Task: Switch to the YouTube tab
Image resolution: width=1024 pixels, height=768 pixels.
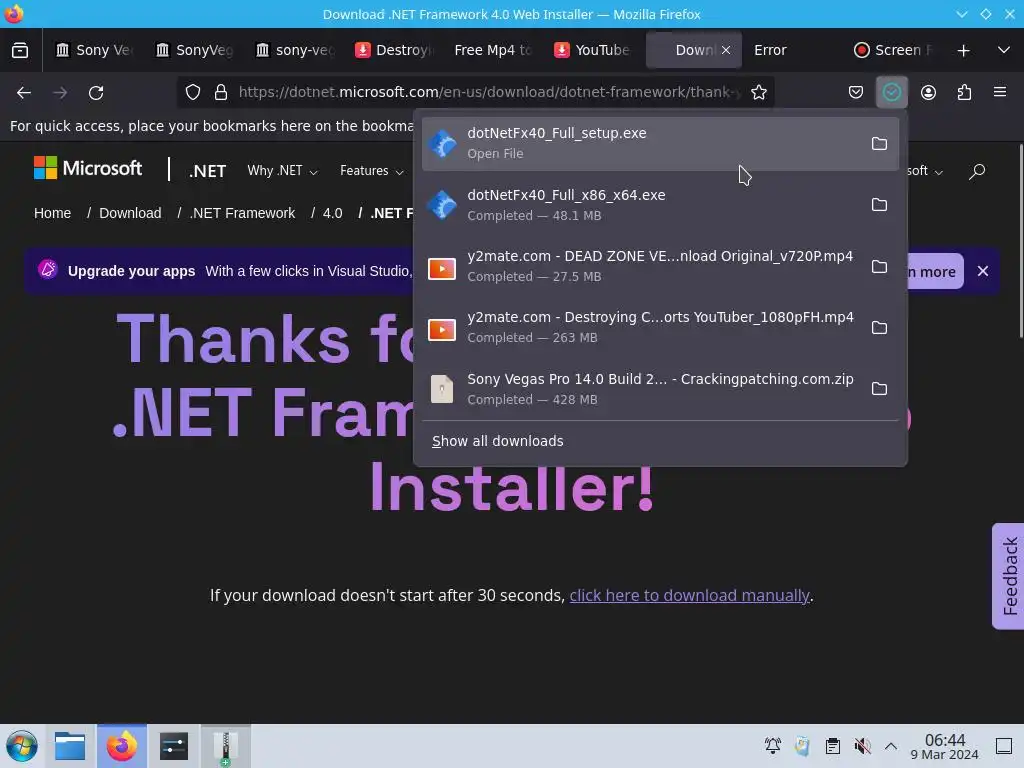Action: pyautogui.click(x=593, y=50)
